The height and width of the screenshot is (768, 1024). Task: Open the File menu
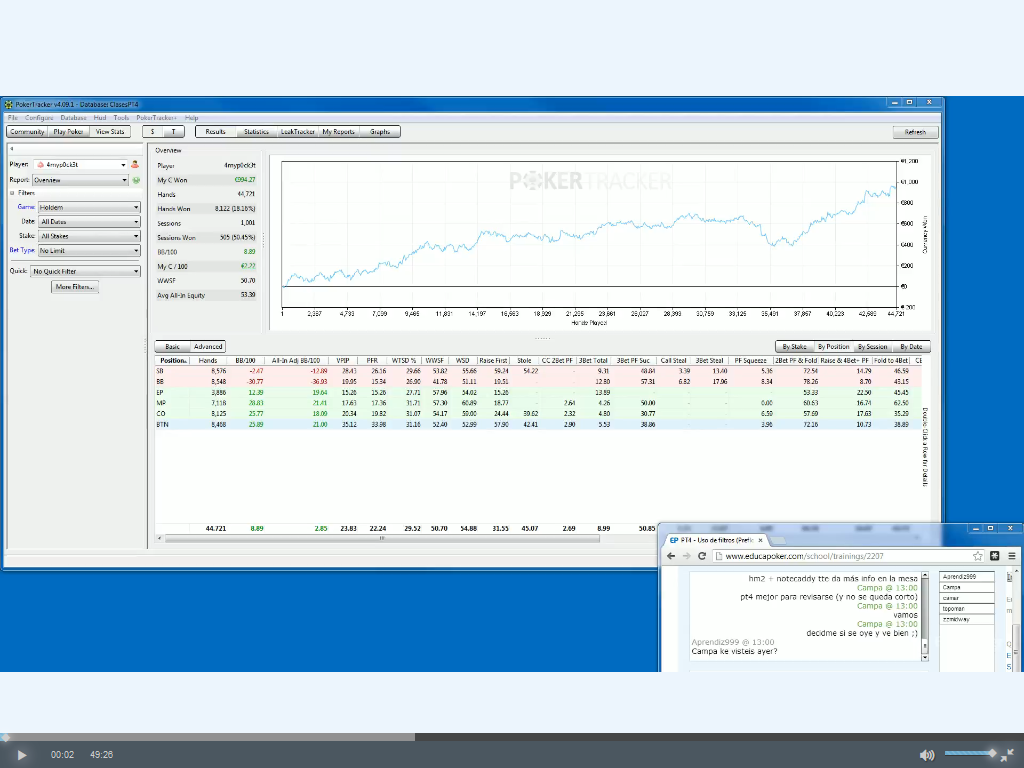click(12, 118)
